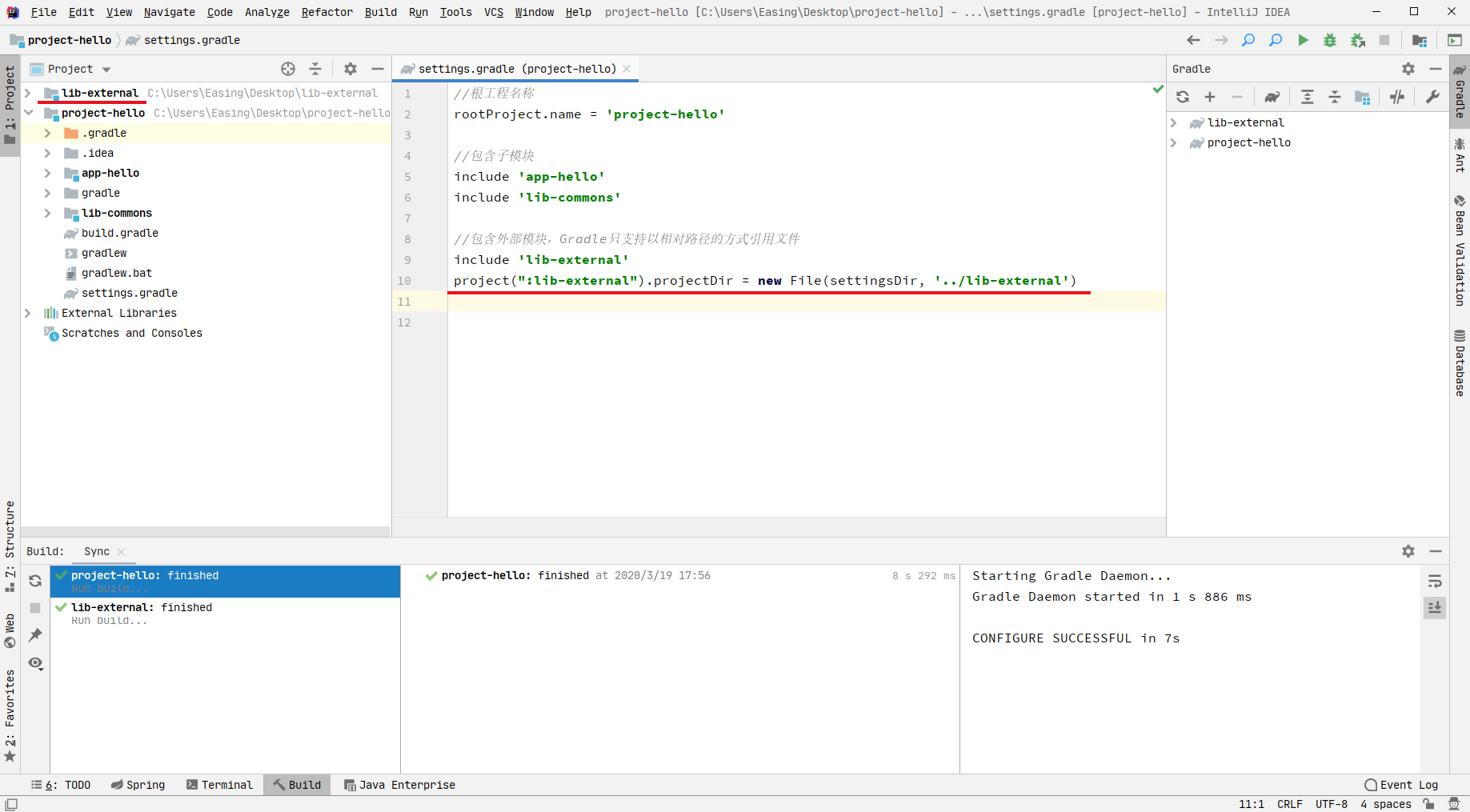Expand lib-external in the Gradle panel

[x=1174, y=122]
